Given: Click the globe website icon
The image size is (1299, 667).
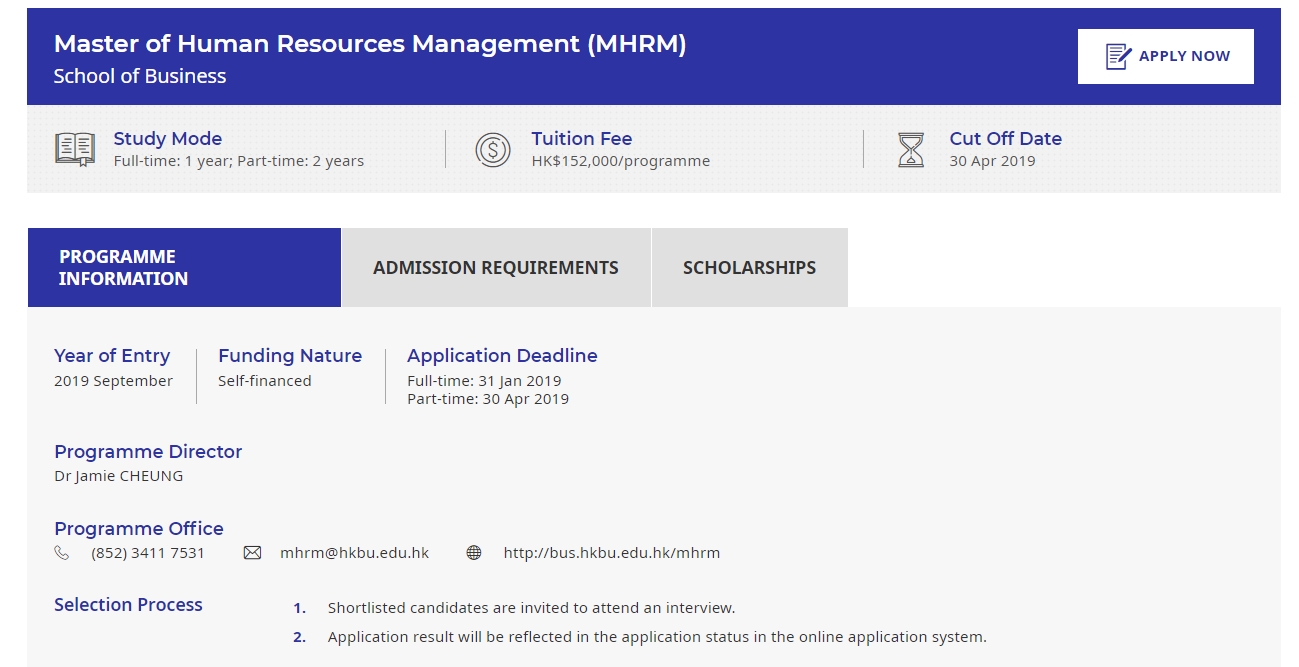Looking at the screenshot, I should point(474,553).
